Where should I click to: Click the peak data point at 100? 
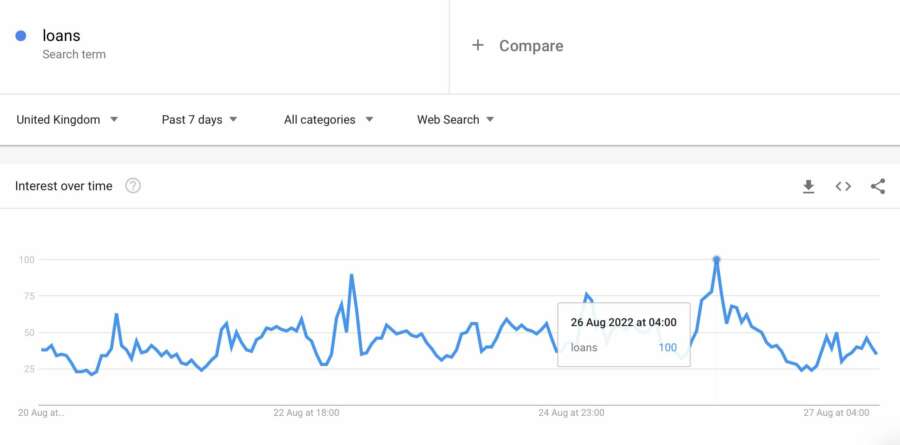coord(716,260)
